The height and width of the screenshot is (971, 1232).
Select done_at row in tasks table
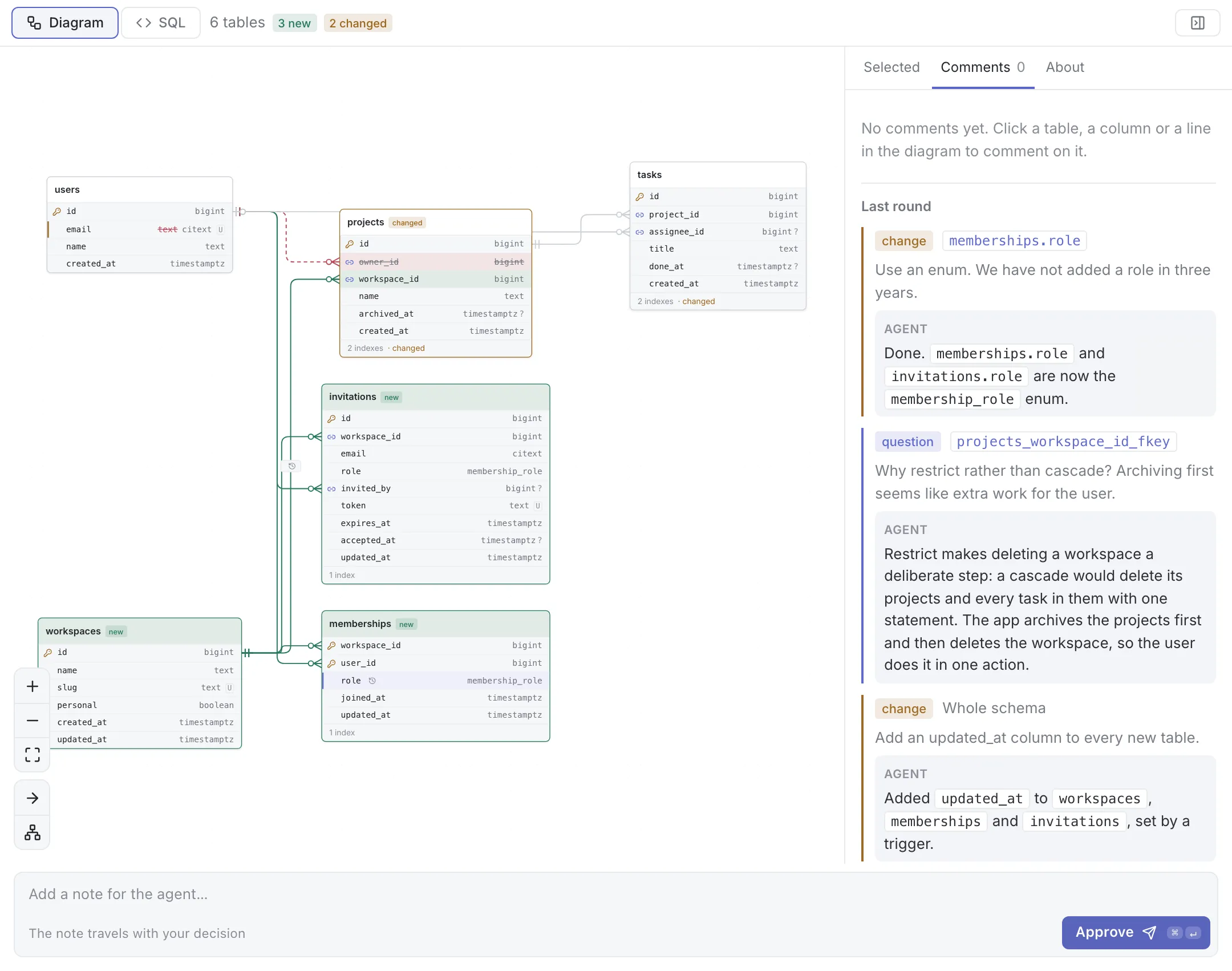(718, 266)
